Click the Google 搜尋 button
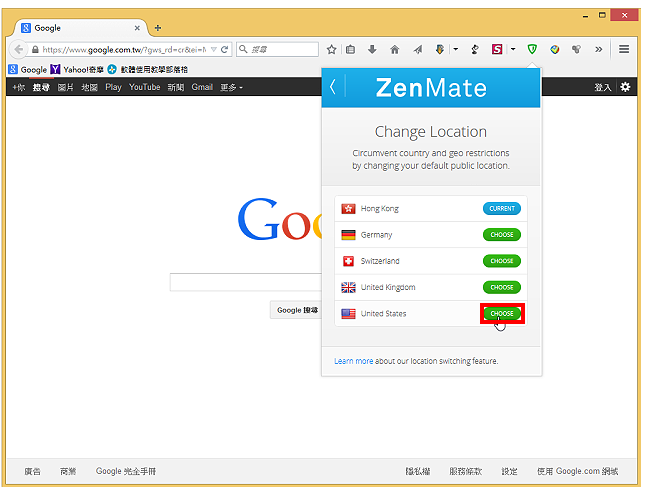Viewport: 651px width, 487px height. (296, 310)
